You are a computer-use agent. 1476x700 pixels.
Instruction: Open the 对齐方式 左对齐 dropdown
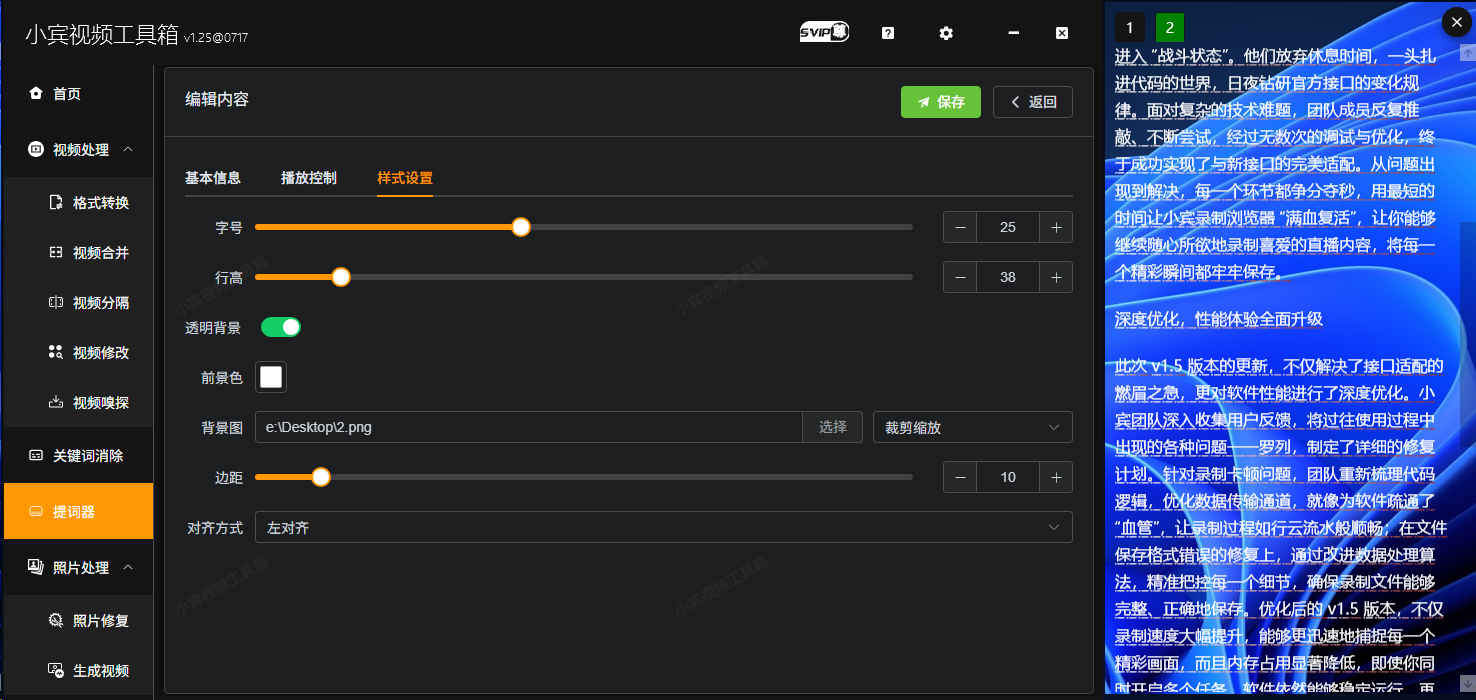click(x=664, y=527)
